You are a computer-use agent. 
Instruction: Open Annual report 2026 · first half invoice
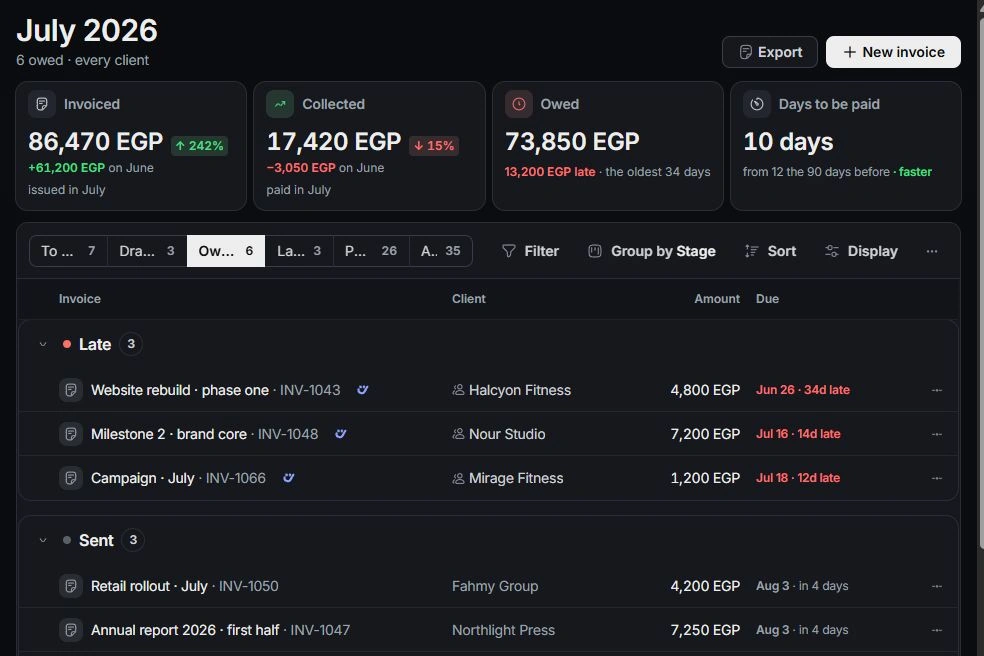click(x=185, y=630)
